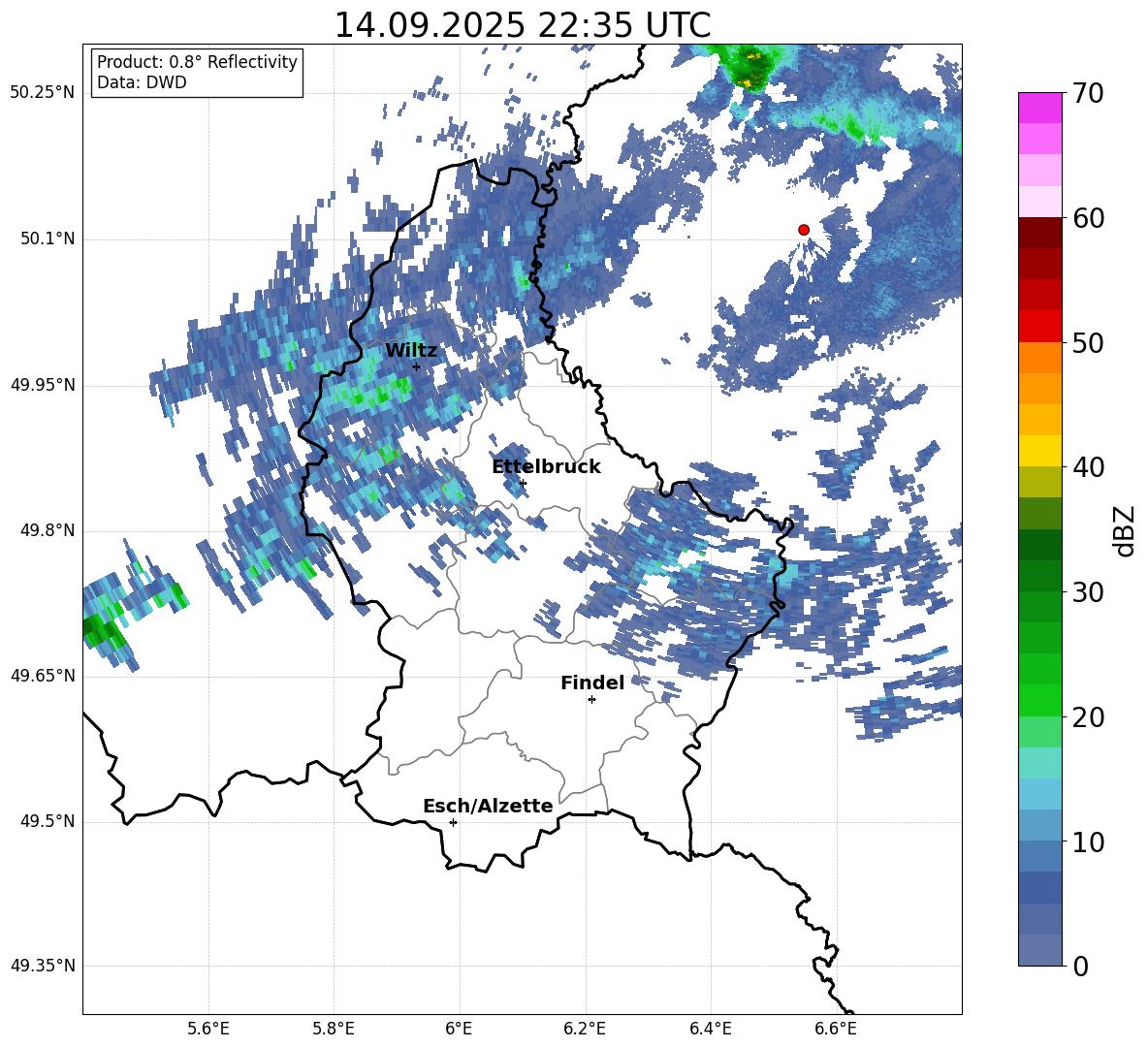Click the orange color band just below 50
Screen dimensions: 1148x1048
click(x=1039, y=358)
